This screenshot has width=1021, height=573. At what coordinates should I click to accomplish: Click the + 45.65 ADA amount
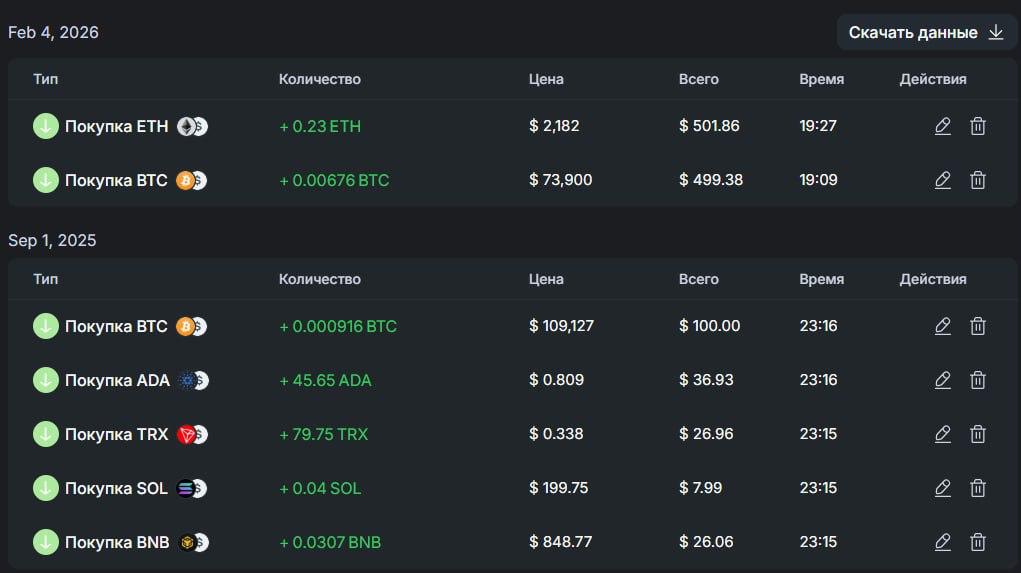tap(325, 380)
